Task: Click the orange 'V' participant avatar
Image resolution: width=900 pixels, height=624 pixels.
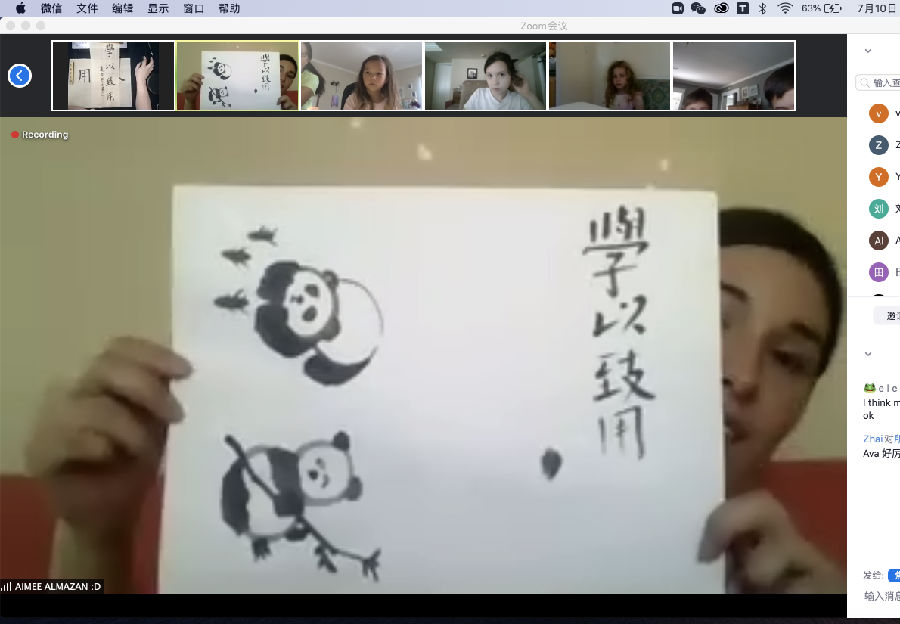Action: [878, 113]
